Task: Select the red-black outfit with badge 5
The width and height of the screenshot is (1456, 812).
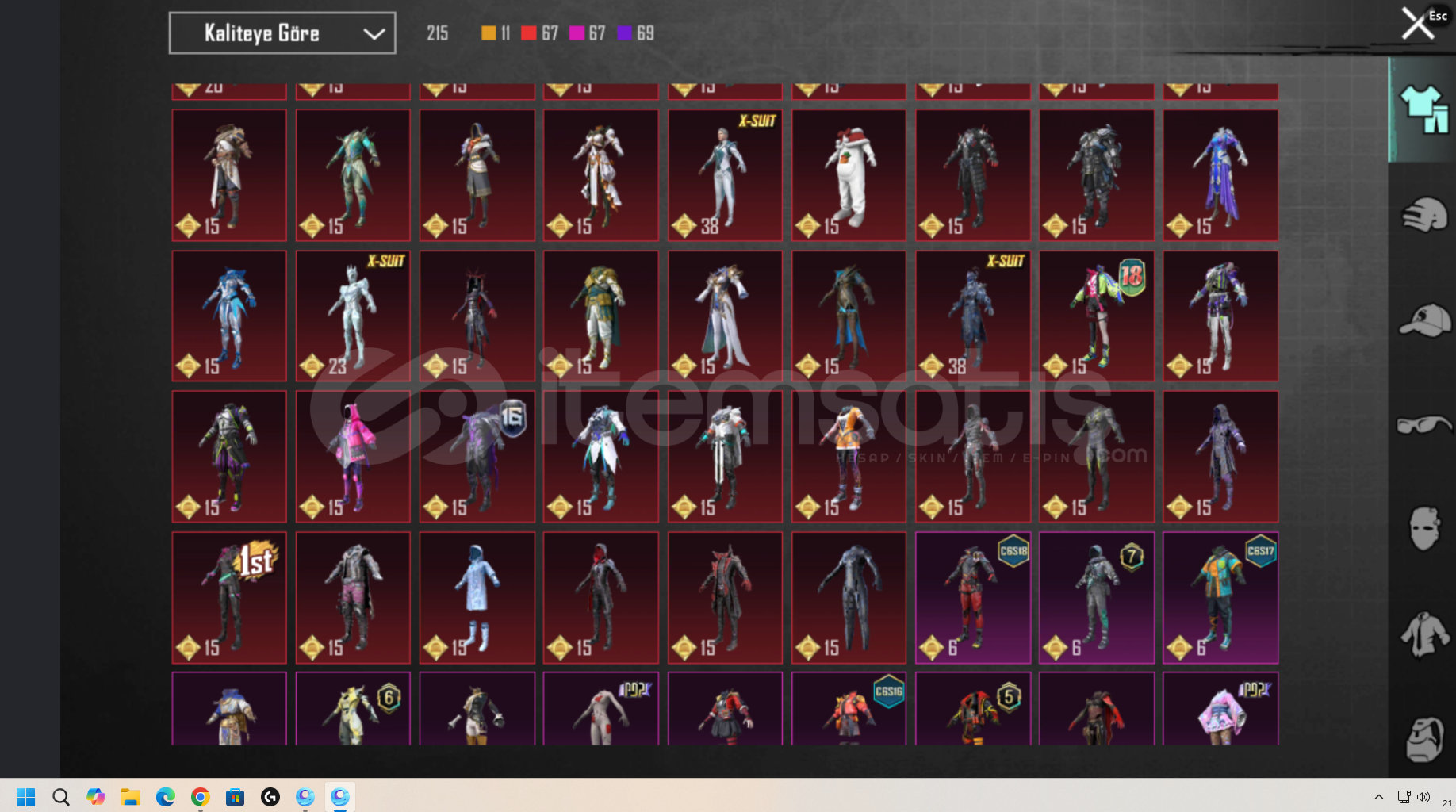Action: (973, 709)
